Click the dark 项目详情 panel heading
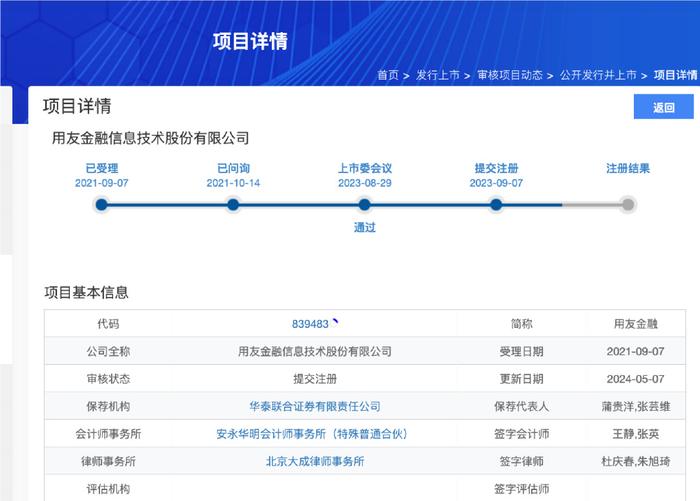Viewport: 700px width, 501px height. 77,106
